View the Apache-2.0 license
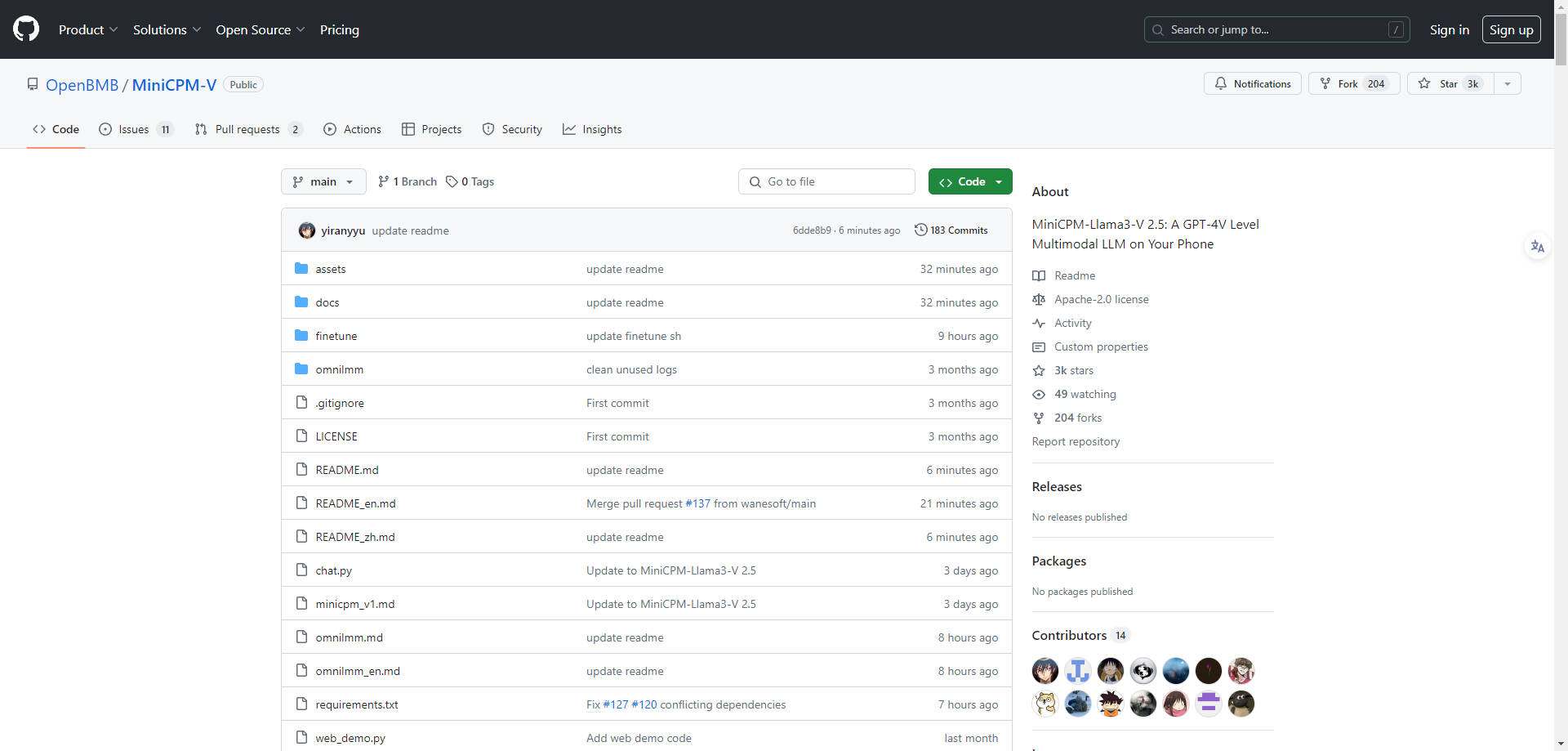Screen dimensions: 1568x751 coord(1101,299)
